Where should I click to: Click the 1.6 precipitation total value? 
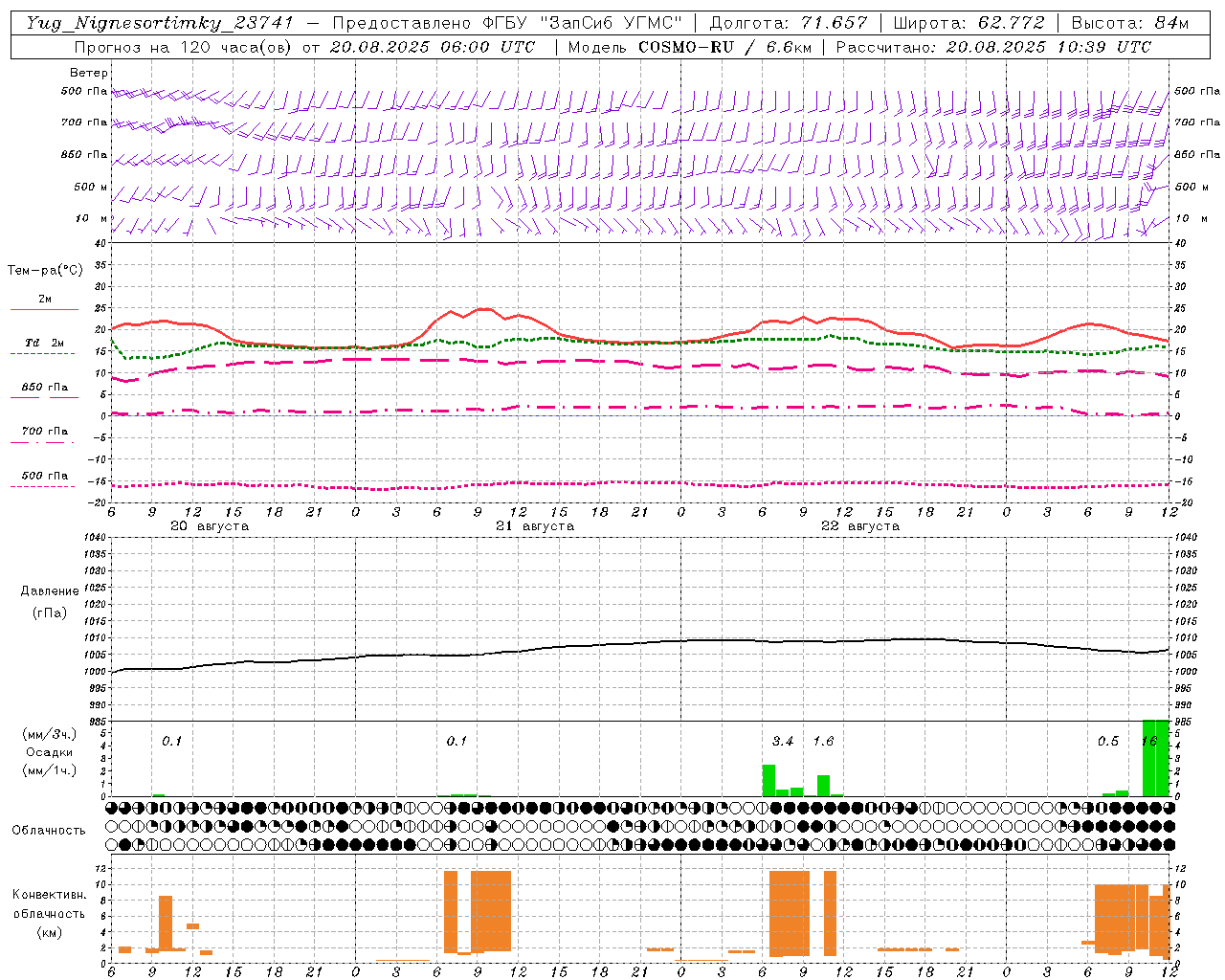pyautogui.click(x=824, y=741)
